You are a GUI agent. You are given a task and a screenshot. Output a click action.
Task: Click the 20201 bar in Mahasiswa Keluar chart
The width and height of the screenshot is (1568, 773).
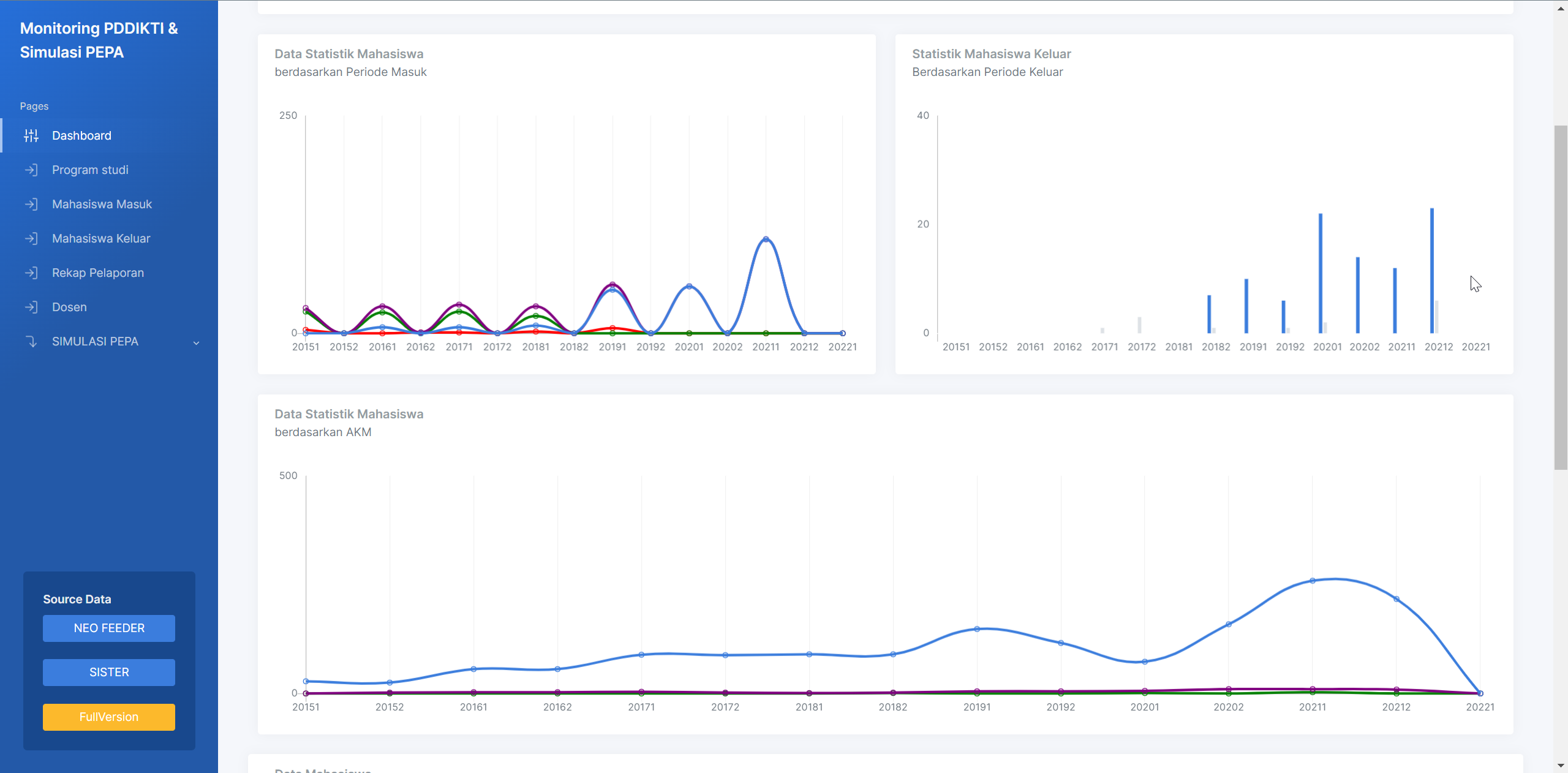point(1321,273)
